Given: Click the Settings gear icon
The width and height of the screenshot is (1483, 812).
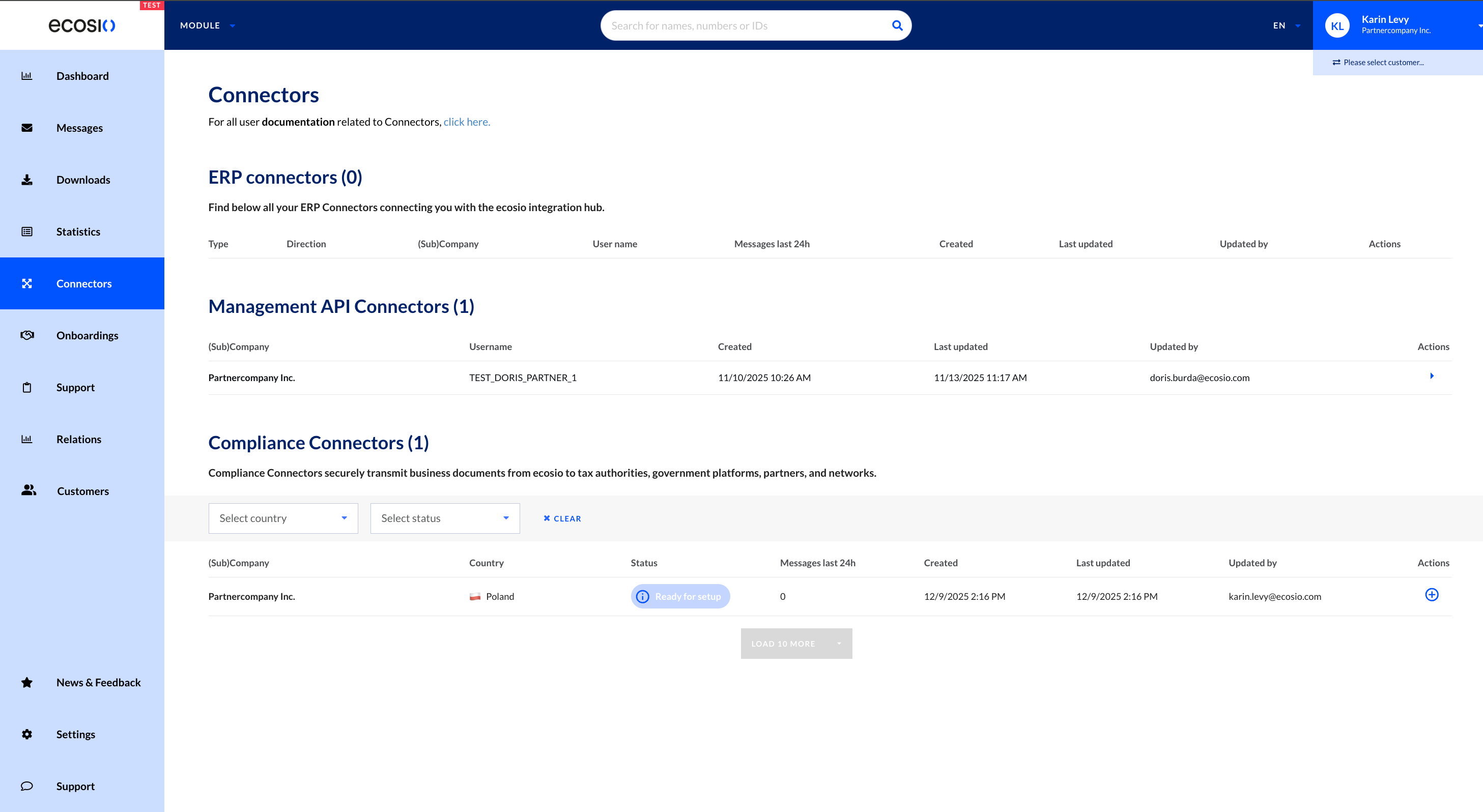Looking at the screenshot, I should 27,734.
